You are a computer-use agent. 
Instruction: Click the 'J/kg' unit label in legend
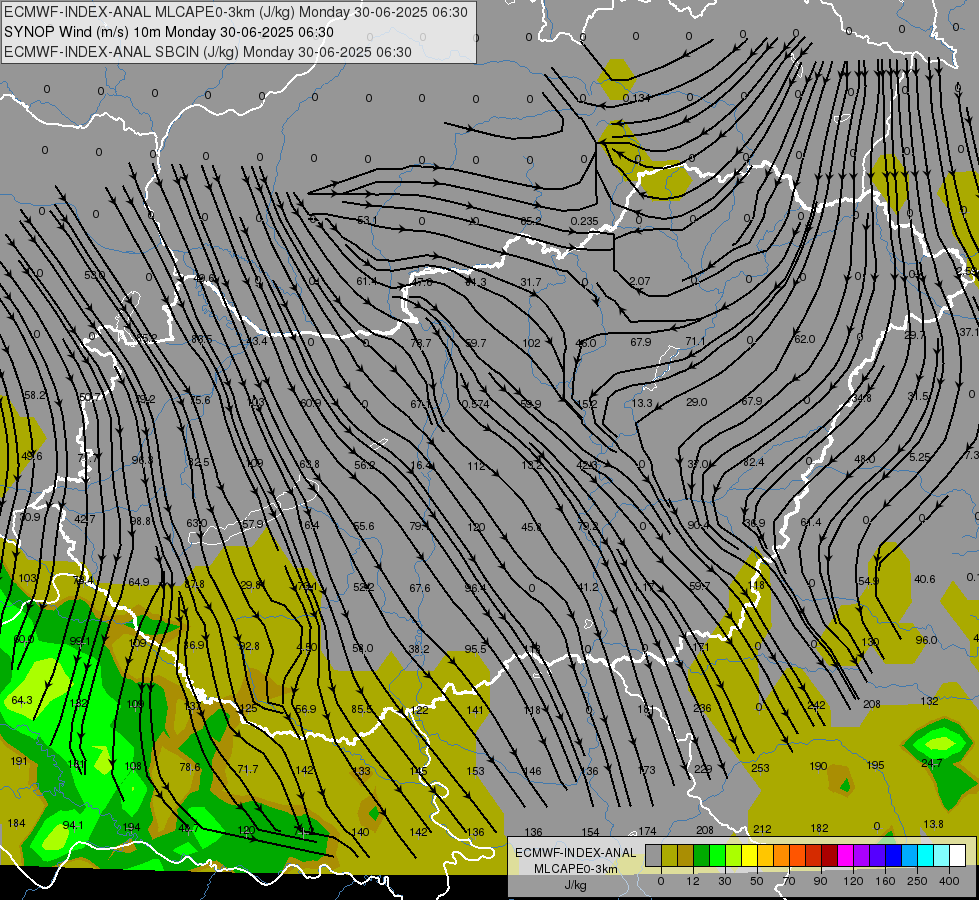575,885
